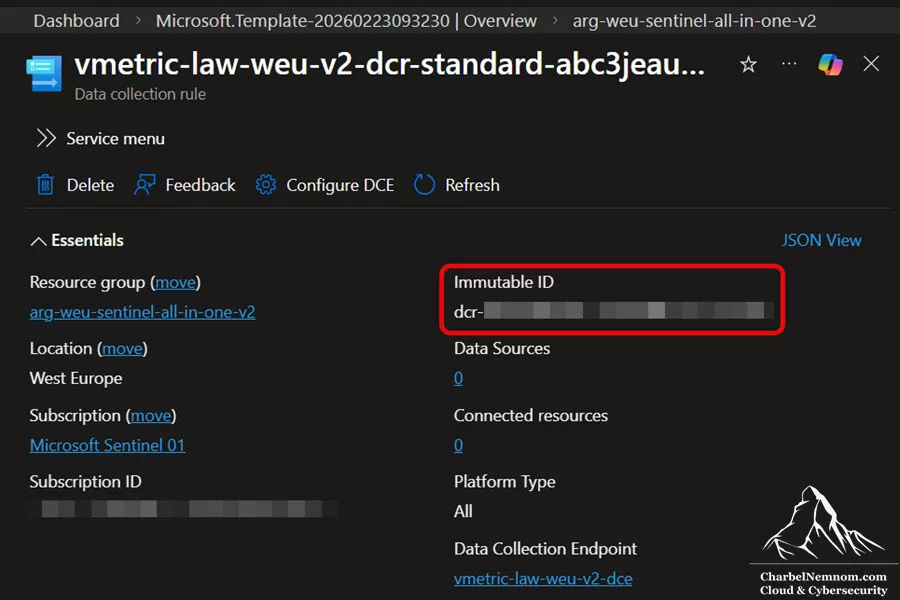Screen dimensions: 900x600
Task: Click the Feedback button label
Action: click(200, 185)
